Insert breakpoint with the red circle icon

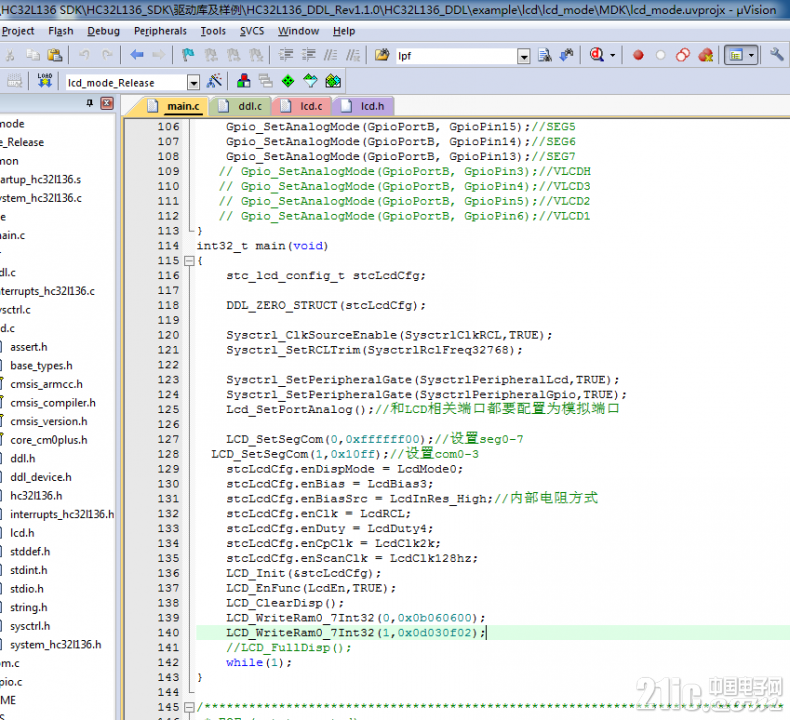(638, 55)
